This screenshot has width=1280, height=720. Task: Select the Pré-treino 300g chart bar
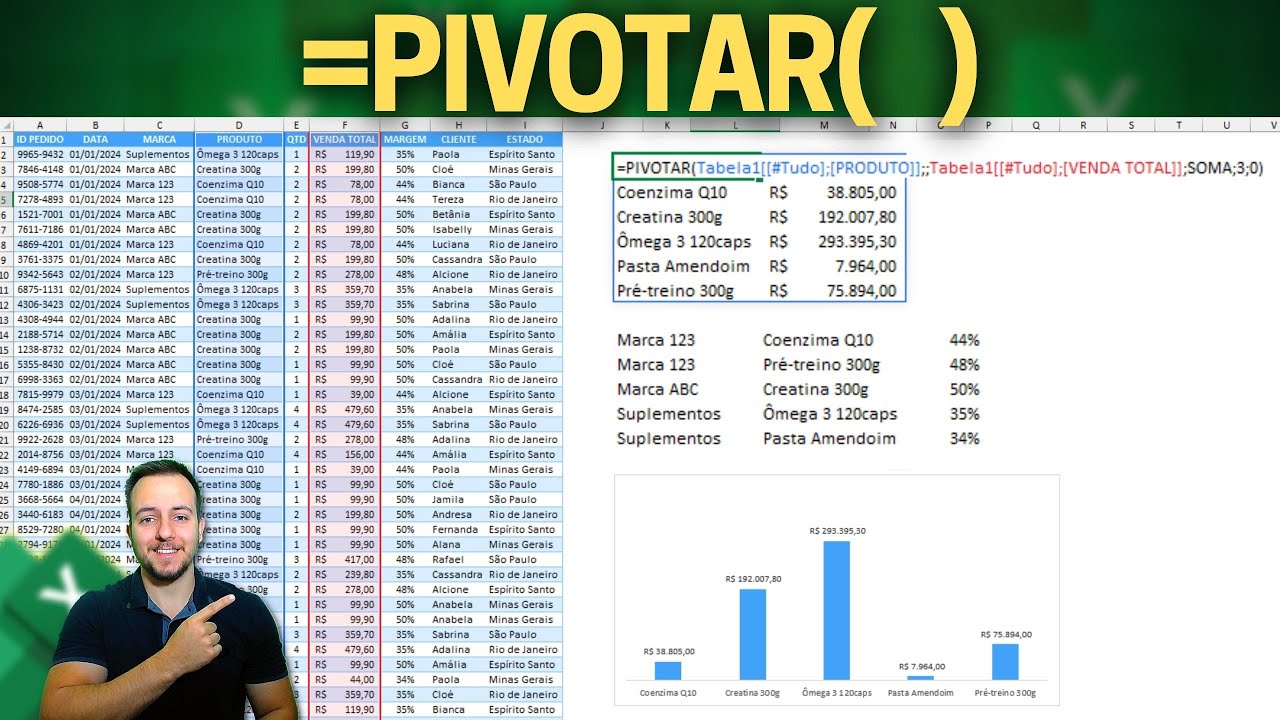(x=1005, y=662)
